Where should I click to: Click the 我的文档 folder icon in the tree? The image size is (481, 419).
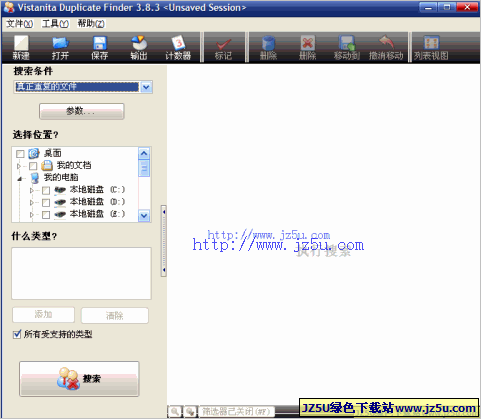pos(47,165)
